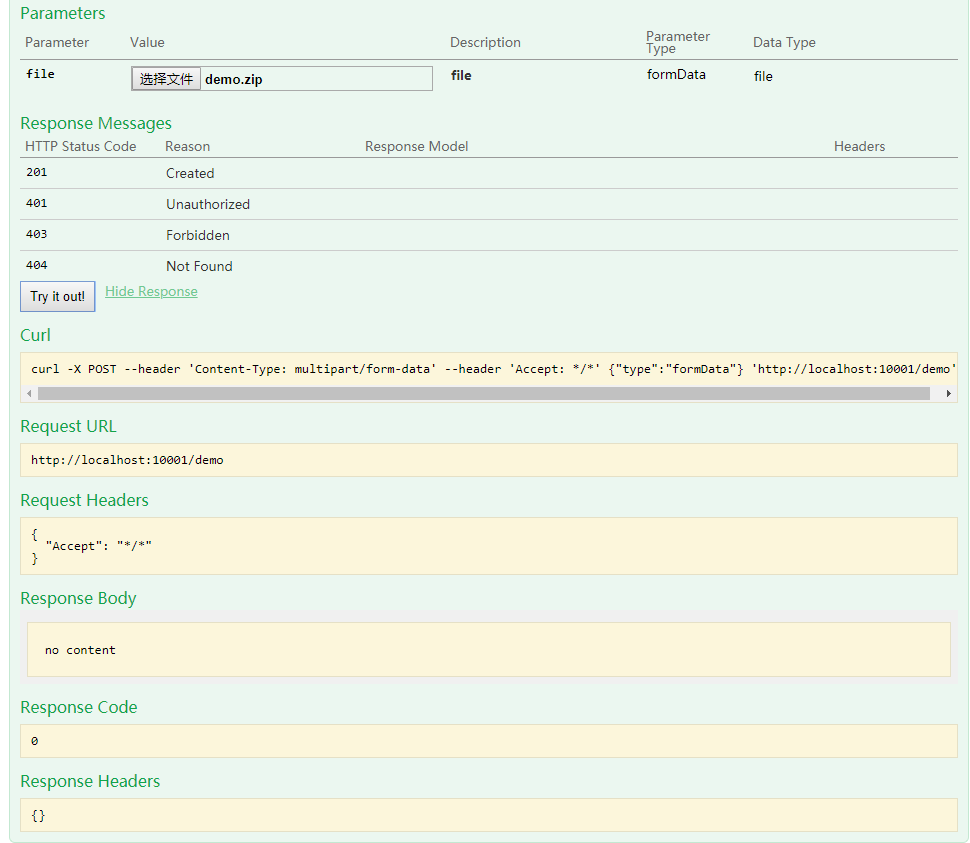Click the Request URL http://localhost:10001/demo text

click(127, 460)
